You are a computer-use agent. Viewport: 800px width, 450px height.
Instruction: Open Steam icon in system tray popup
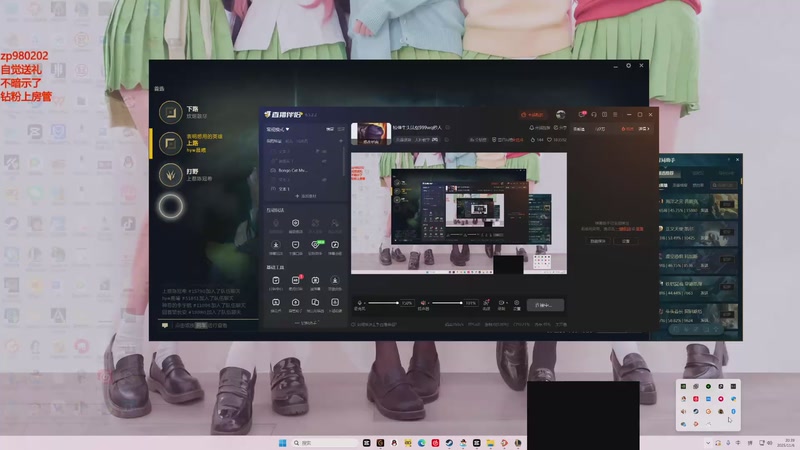tap(695, 411)
